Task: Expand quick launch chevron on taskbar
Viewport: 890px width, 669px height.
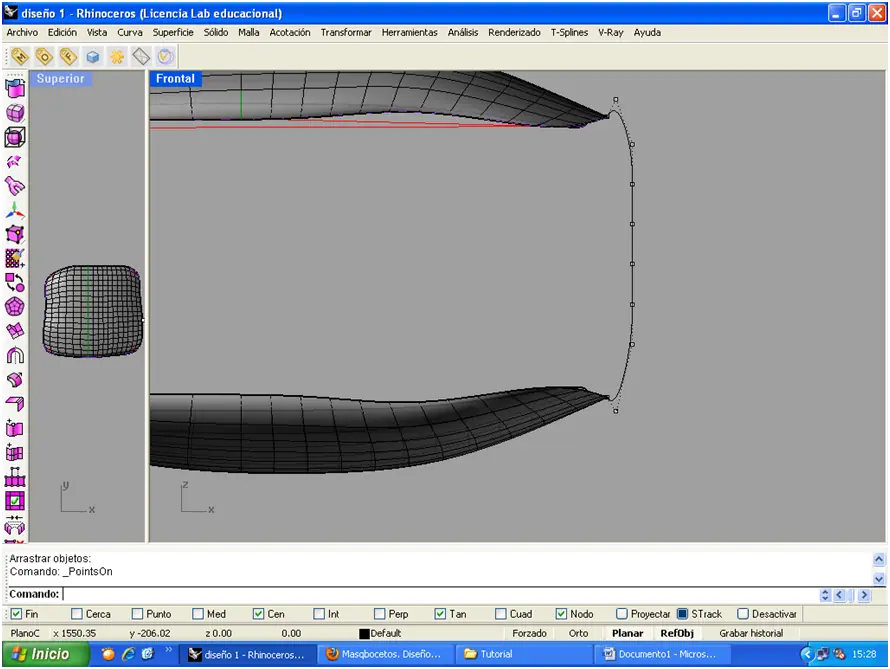Action: click(168, 650)
